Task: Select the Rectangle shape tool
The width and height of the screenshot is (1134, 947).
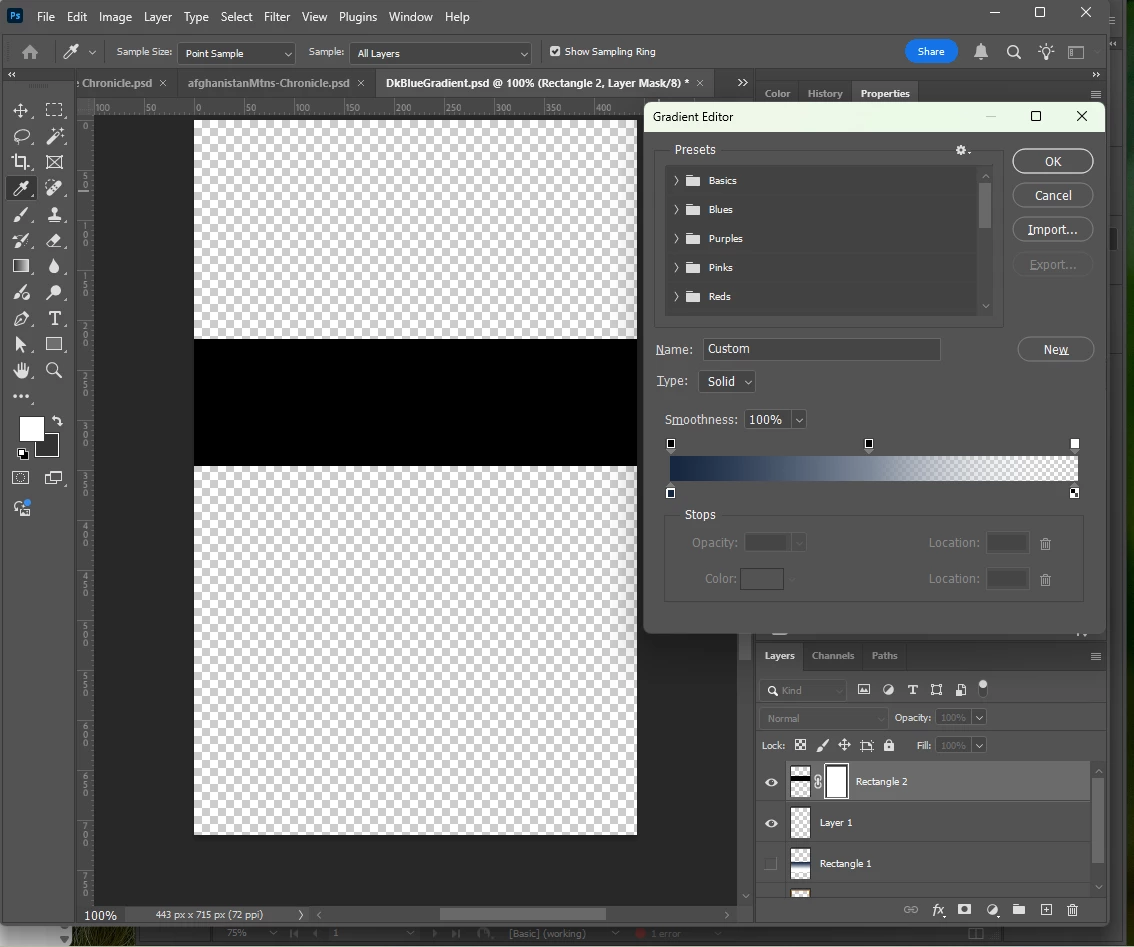Action: (x=54, y=344)
